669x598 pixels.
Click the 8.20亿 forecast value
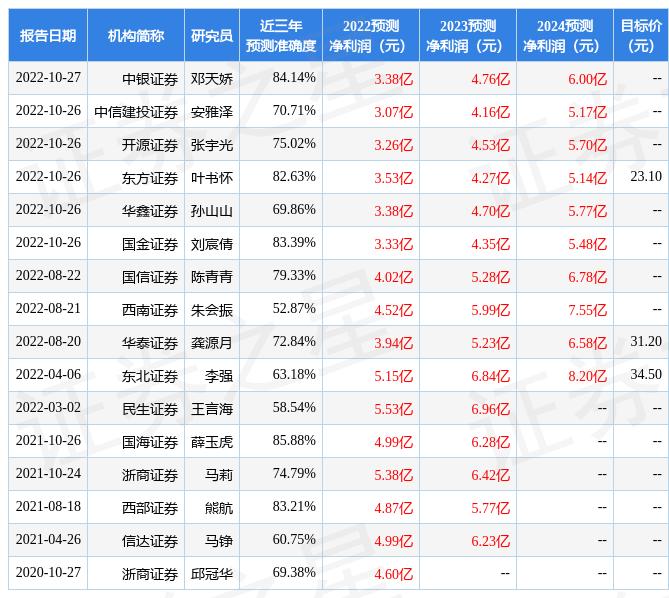tap(587, 376)
